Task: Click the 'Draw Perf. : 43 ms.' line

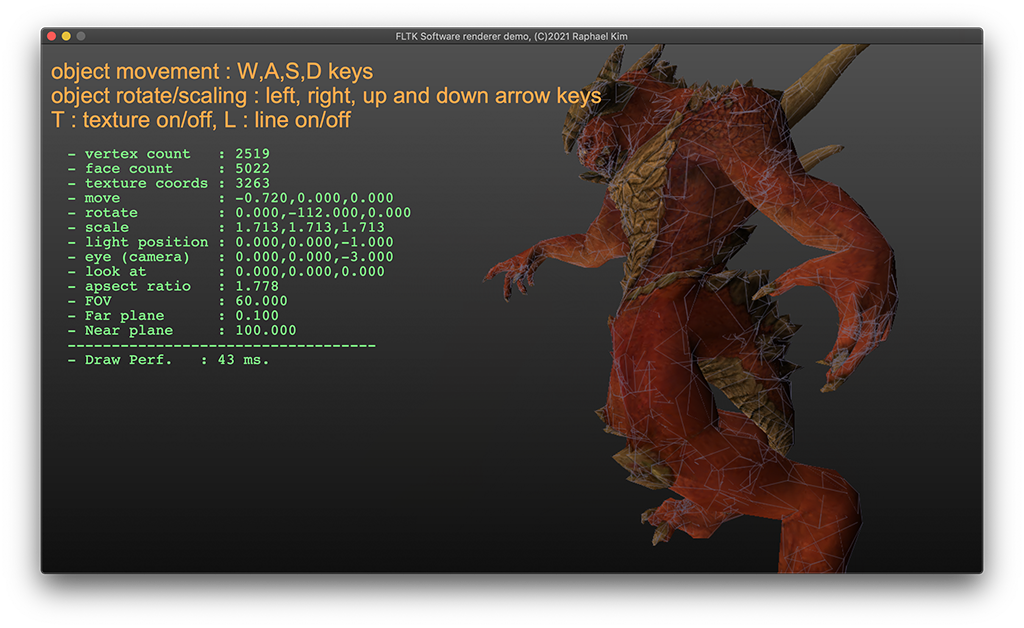Action: [x=168, y=360]
